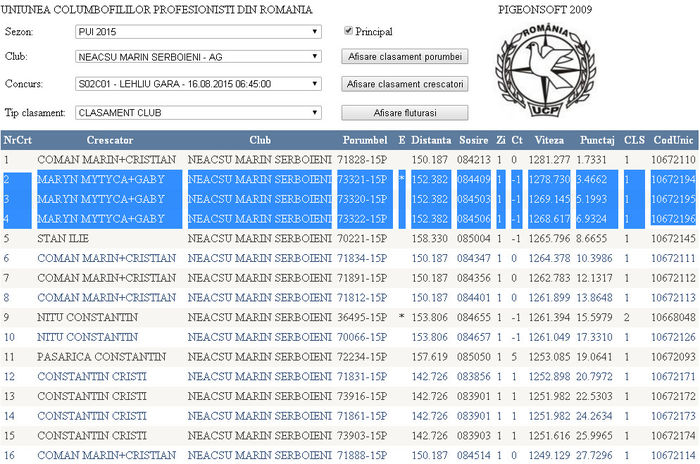Select row 5 breeder STAN ILIE
This screenshot has height=464, width=700.
pyautogui.click(x=63, y=239)
